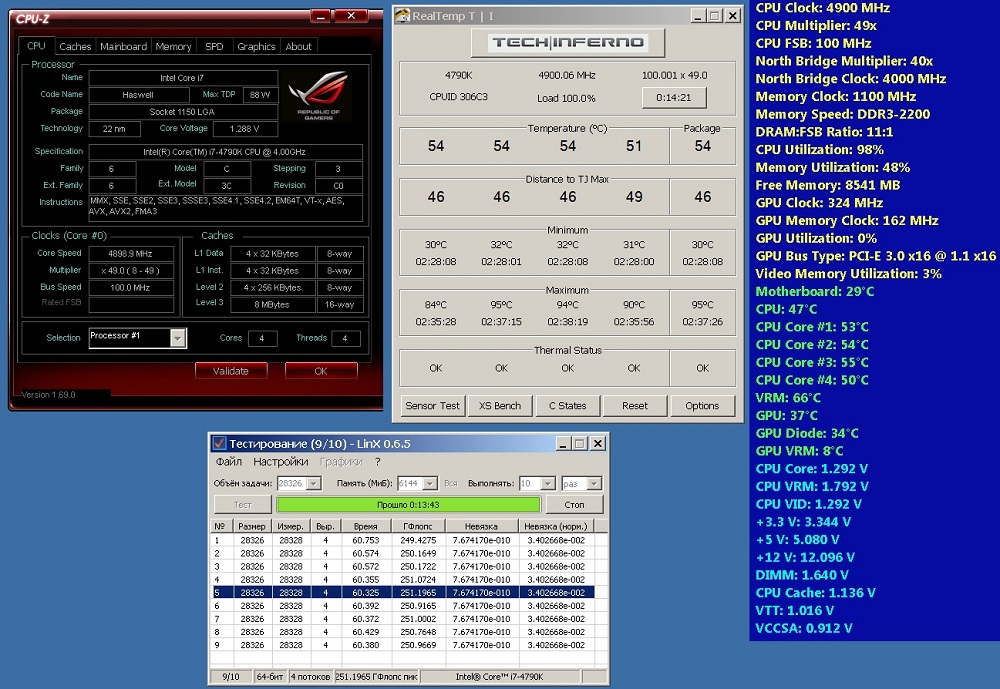Screen dimensions: 1000x689
Task: Select result row 1 with 249.4275 GFlops
Action: (403, 540)
